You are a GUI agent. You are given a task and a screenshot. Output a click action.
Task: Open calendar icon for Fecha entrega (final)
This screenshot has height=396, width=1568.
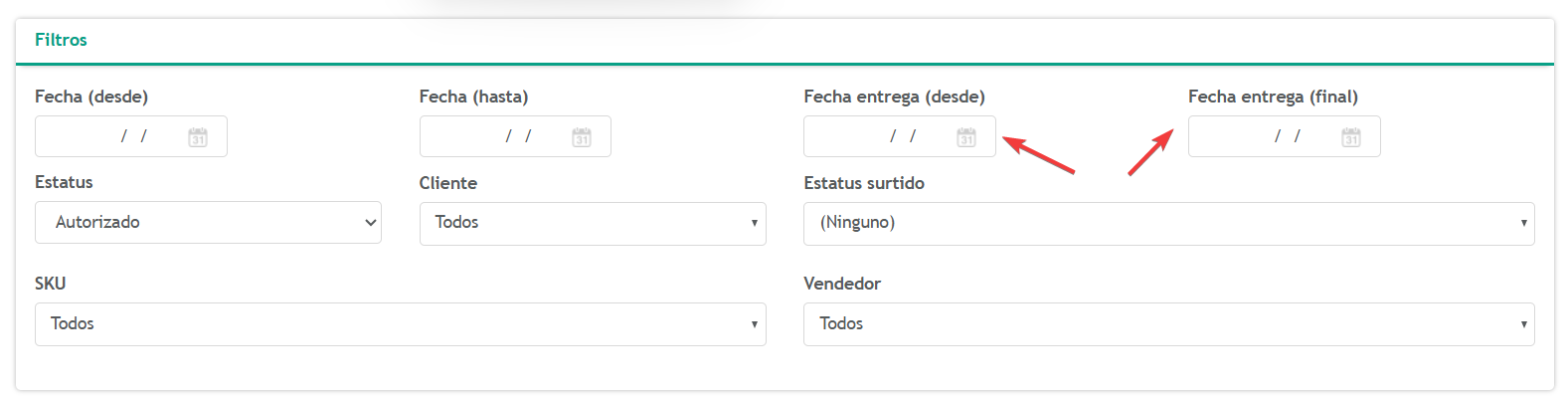[1351, 137]
